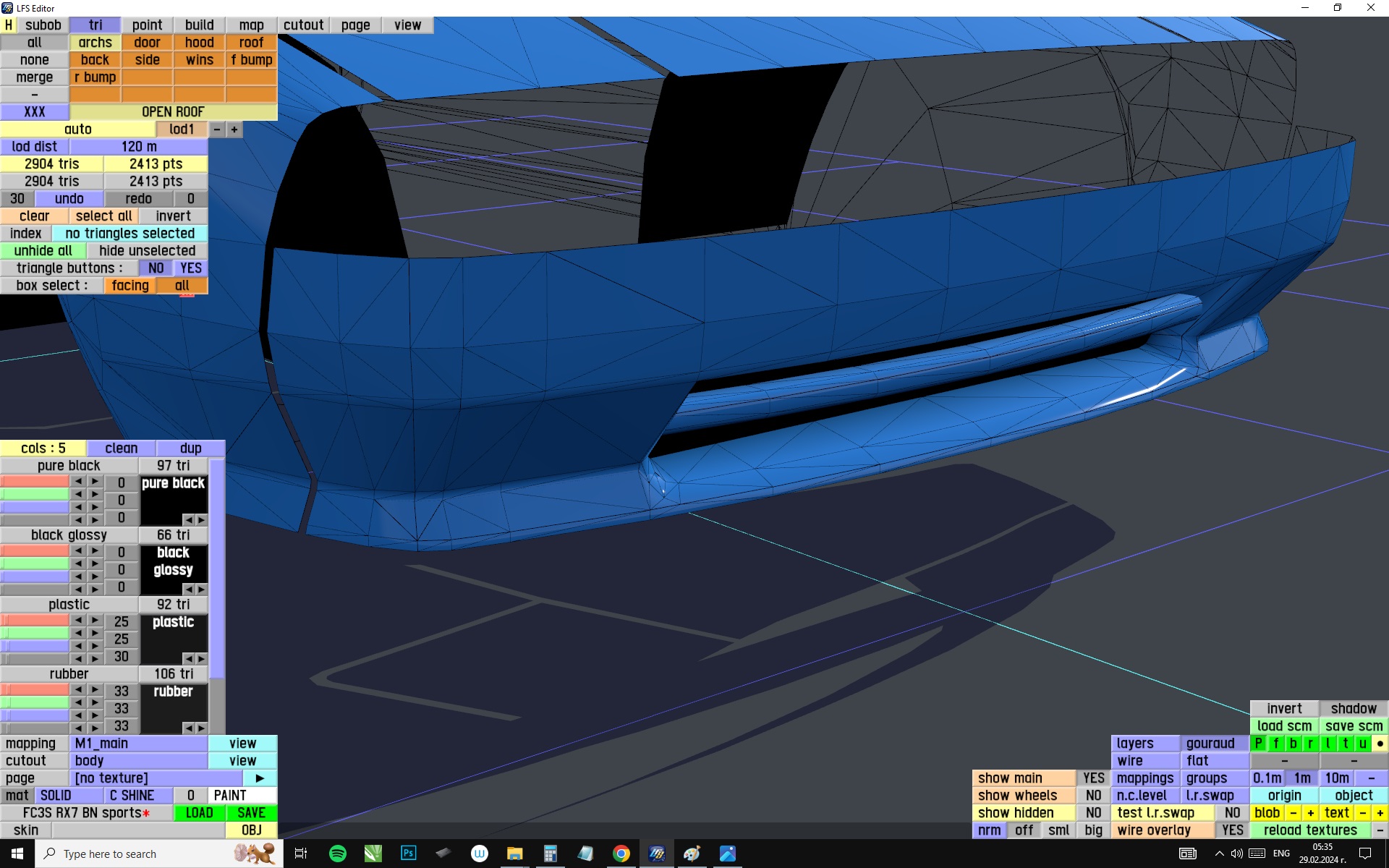Viewport: 1389px width, 868px height.
Task: Click the lod plus button
Action: pos(234,129)
